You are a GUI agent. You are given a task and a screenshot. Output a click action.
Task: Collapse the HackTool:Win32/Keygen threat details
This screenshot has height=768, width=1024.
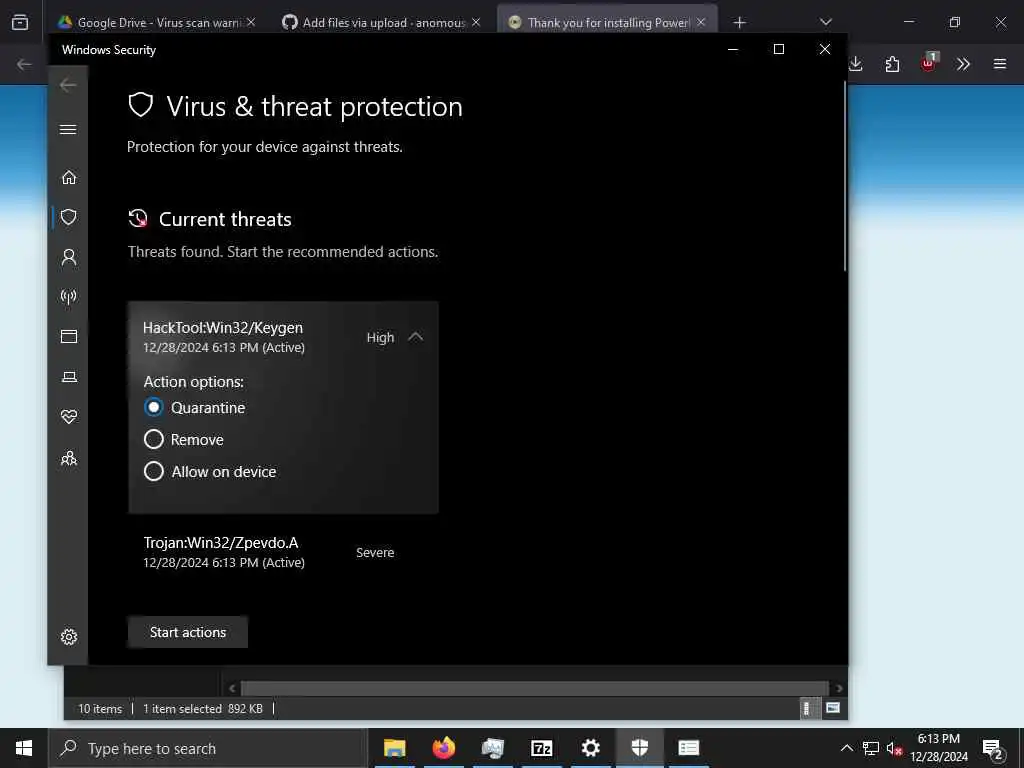415,337
